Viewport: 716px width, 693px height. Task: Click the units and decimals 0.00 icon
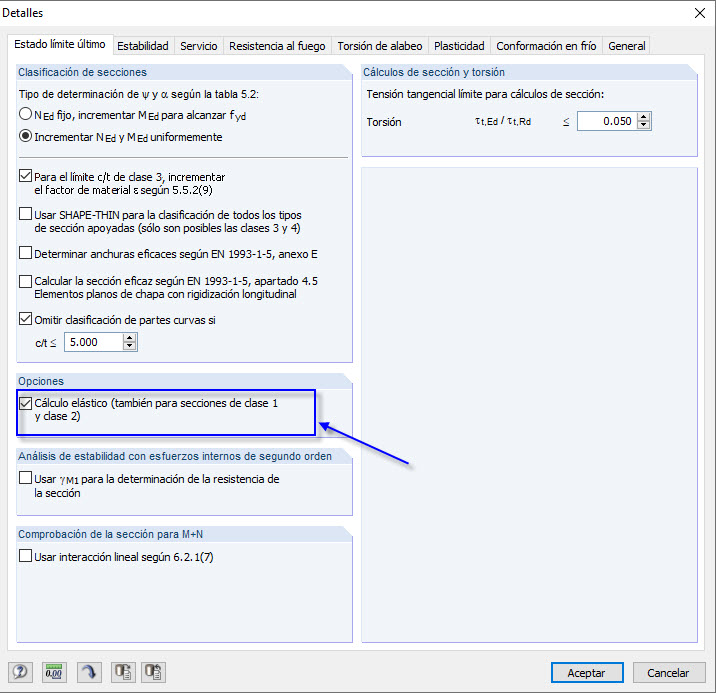pyautogui.click(x=54, y=672)
